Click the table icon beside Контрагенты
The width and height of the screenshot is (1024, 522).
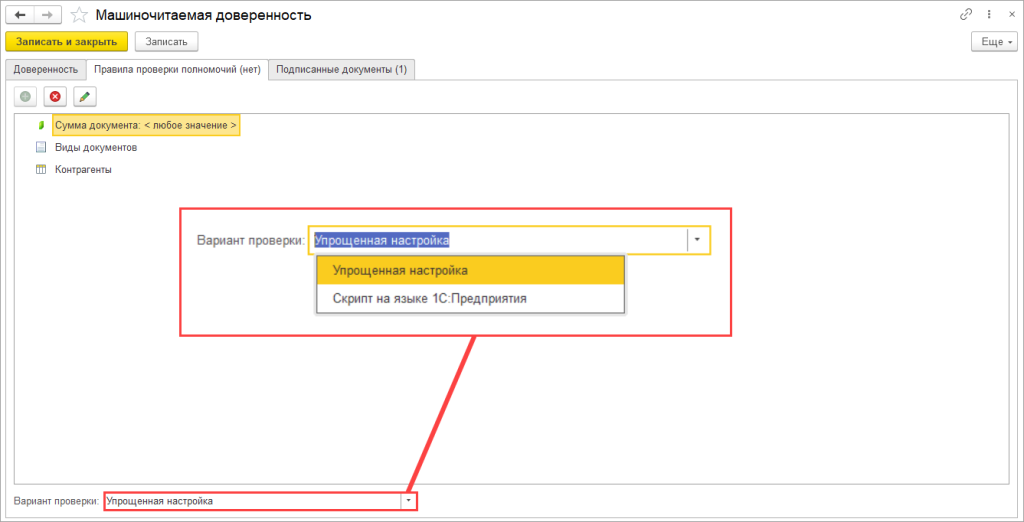pyautogui.click(x=41, y=170)
